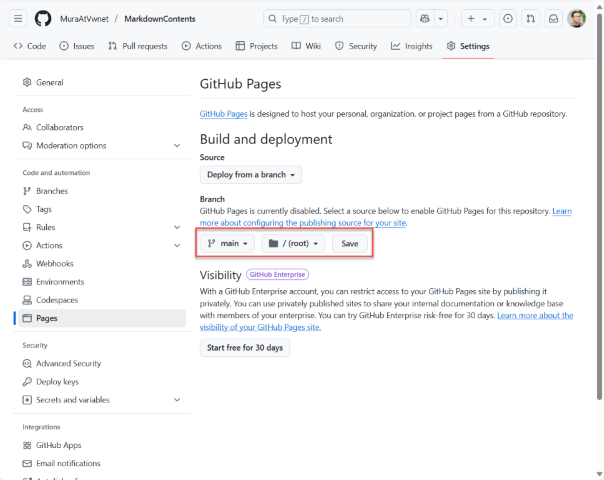Screen dimensions: 604x480
Task: Click the Deploy keys key icon
Action: [x=27, y=382]
